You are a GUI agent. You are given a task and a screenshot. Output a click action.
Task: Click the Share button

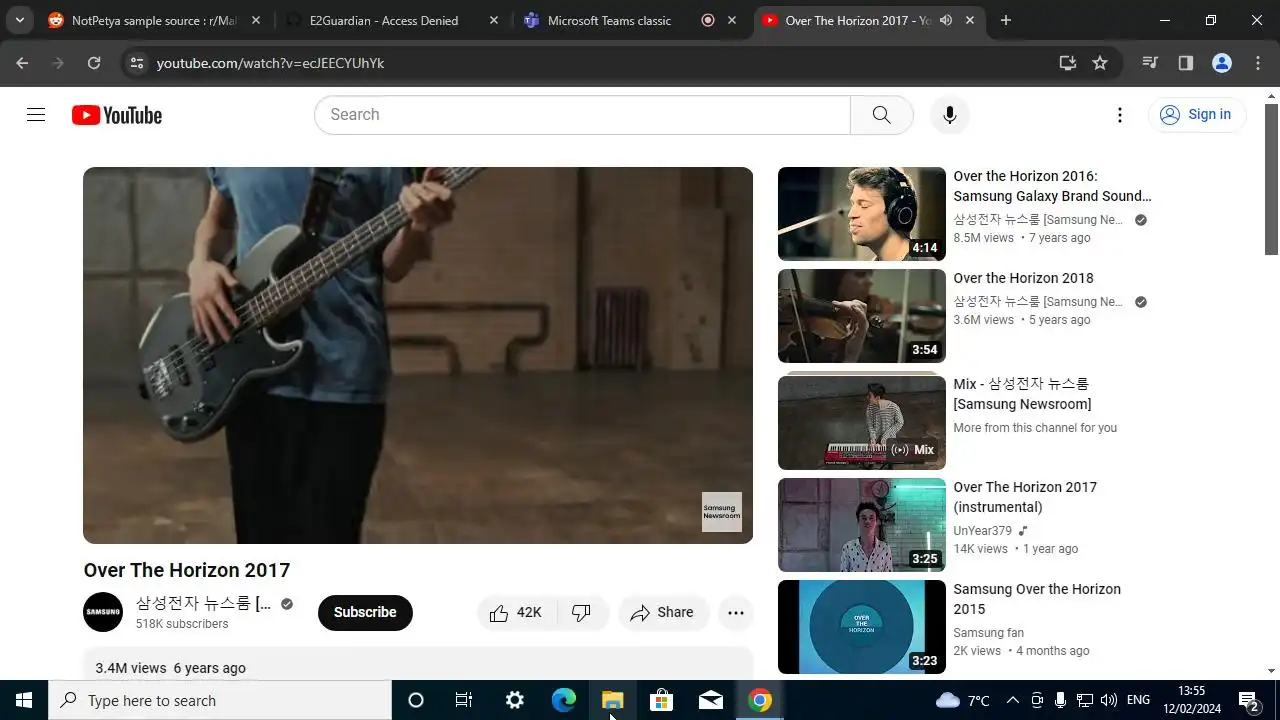click(663, 613)
